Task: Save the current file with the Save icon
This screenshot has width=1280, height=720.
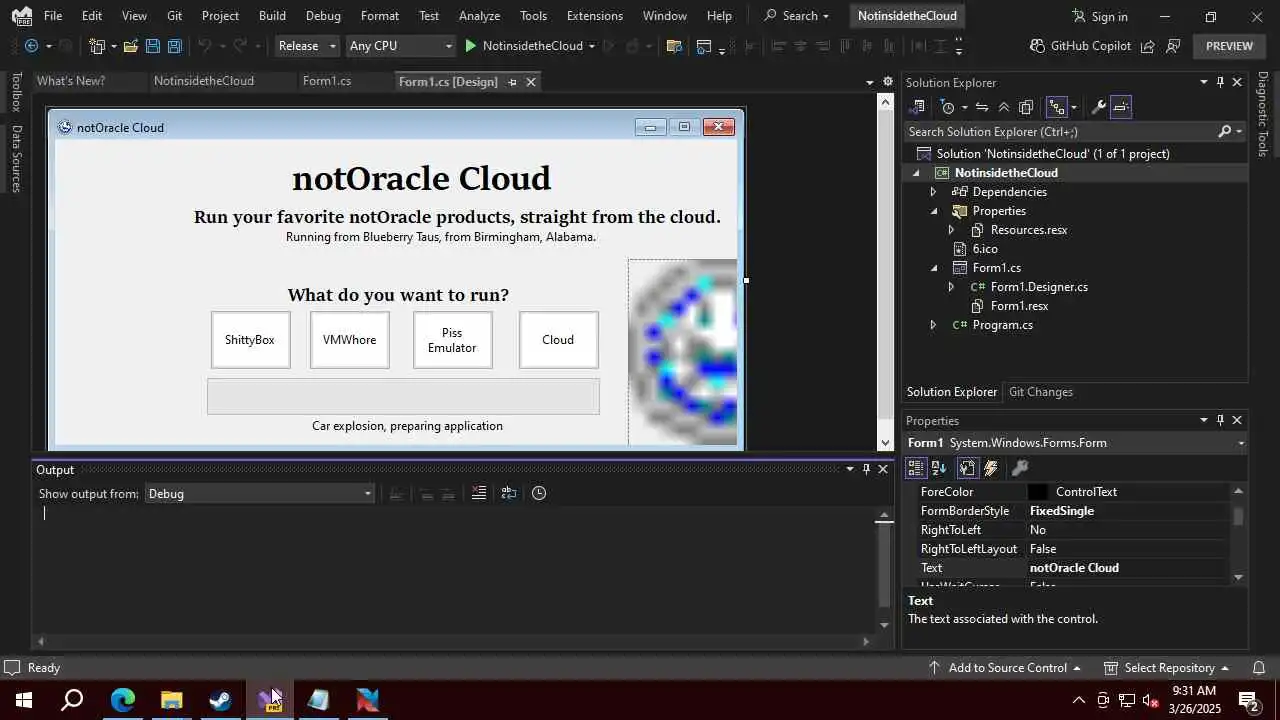Action: click(x=152, y=46)
